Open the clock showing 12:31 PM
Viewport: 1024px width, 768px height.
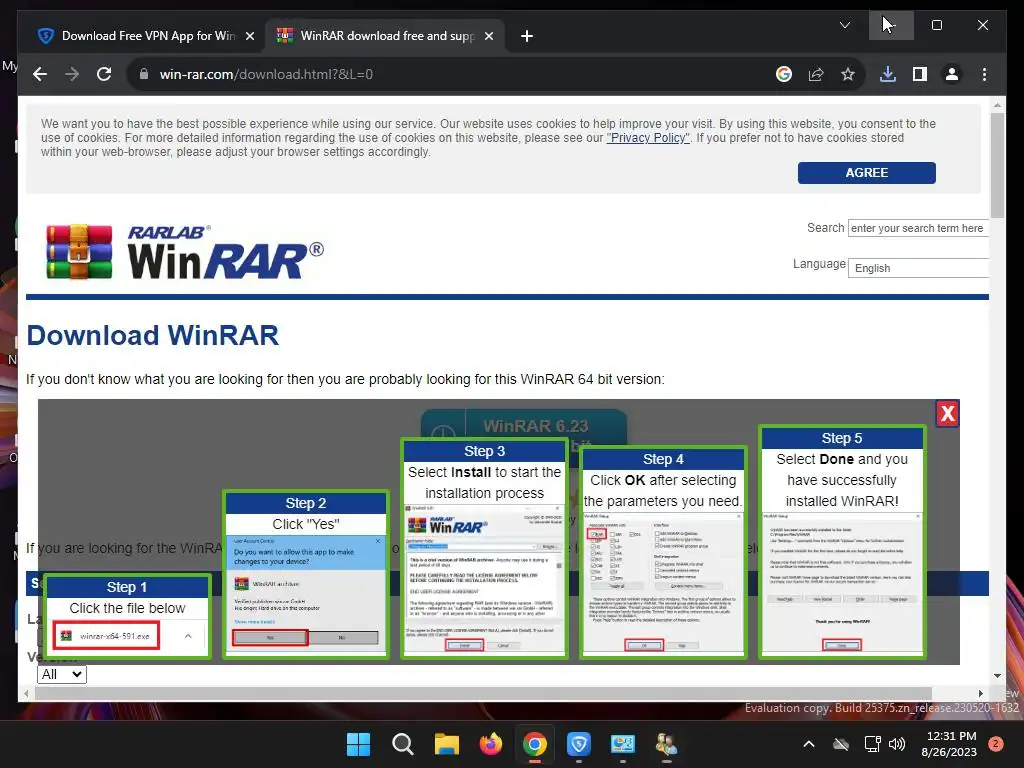tap(949, 744)
